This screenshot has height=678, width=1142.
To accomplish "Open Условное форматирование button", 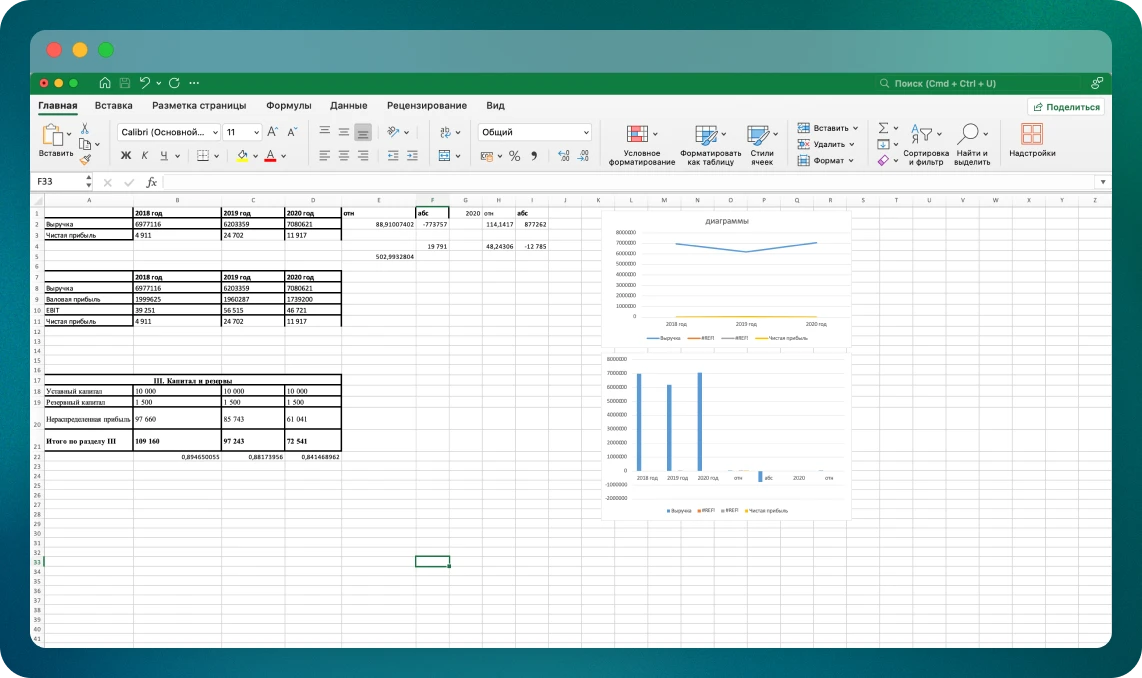I will click(x=641, y=145).
